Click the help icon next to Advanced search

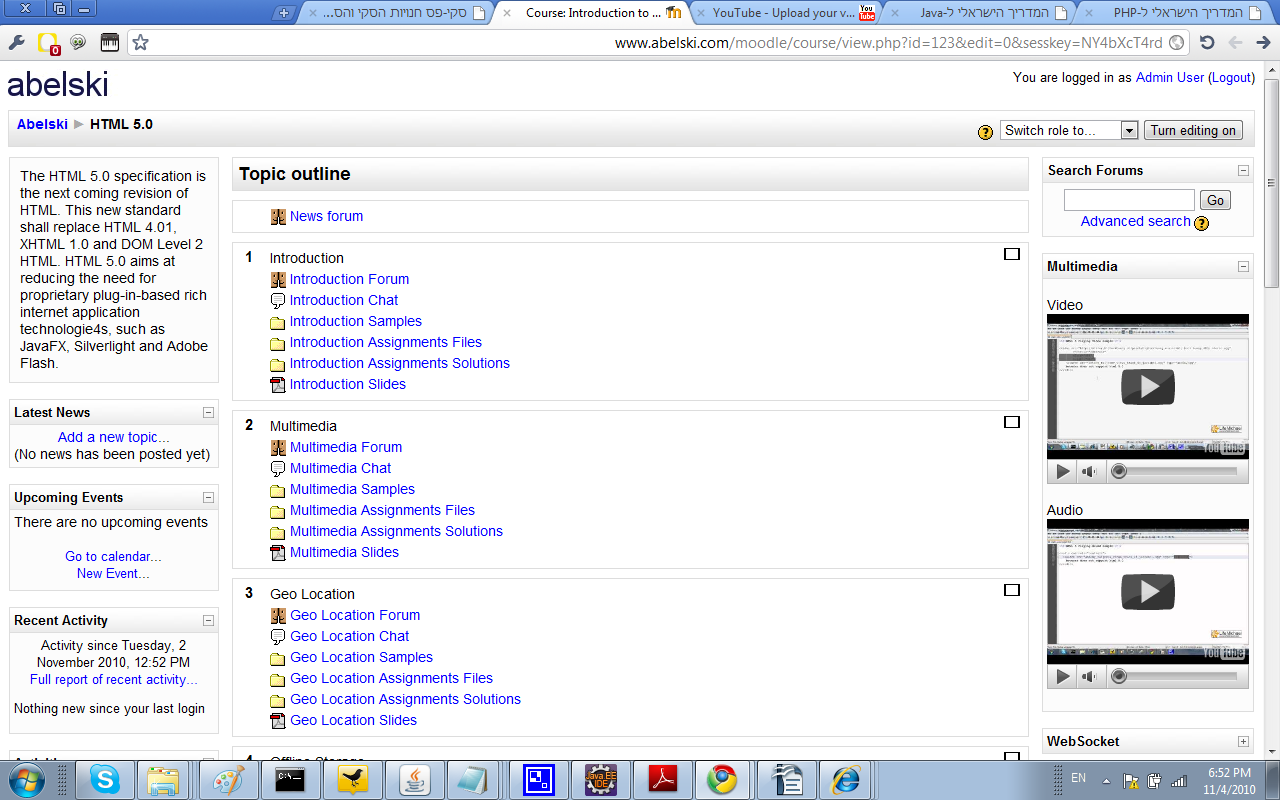(1202, 223)
